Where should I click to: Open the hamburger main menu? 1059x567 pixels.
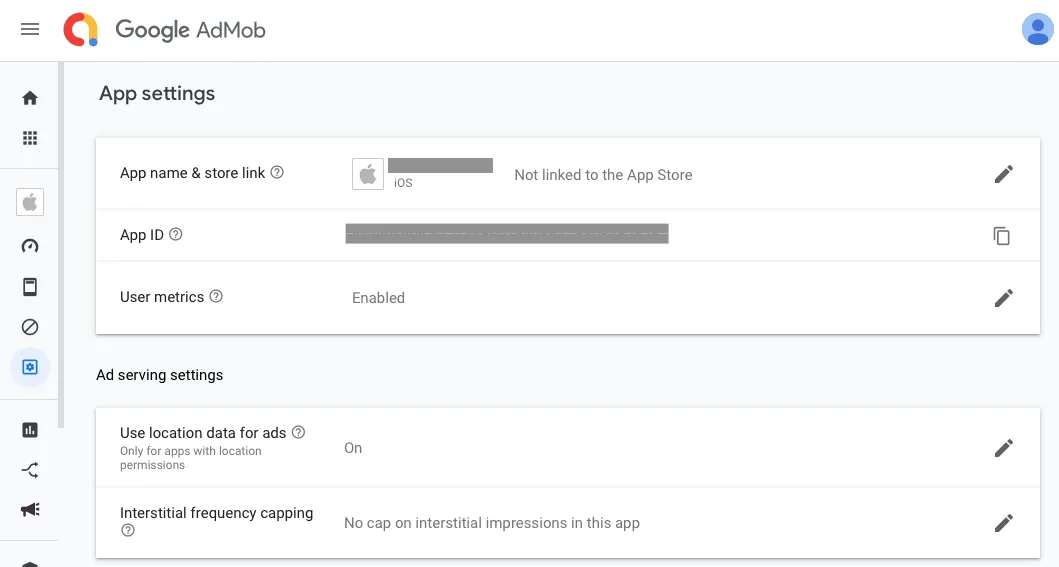30,30
